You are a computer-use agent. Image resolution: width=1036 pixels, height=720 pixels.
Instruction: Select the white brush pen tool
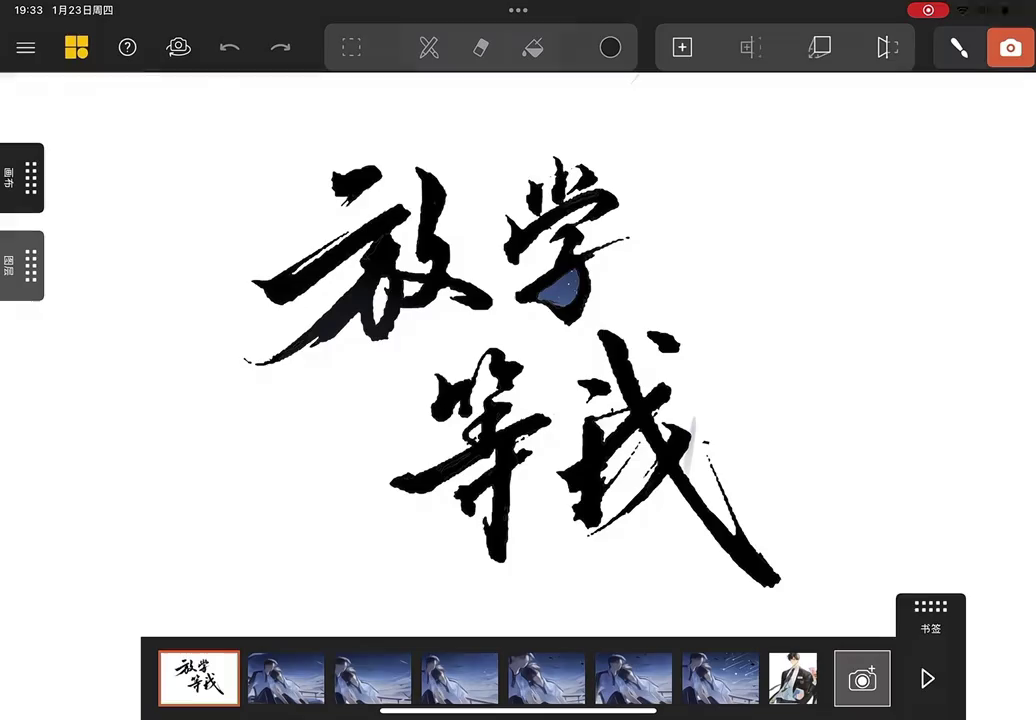click(959, 48)
